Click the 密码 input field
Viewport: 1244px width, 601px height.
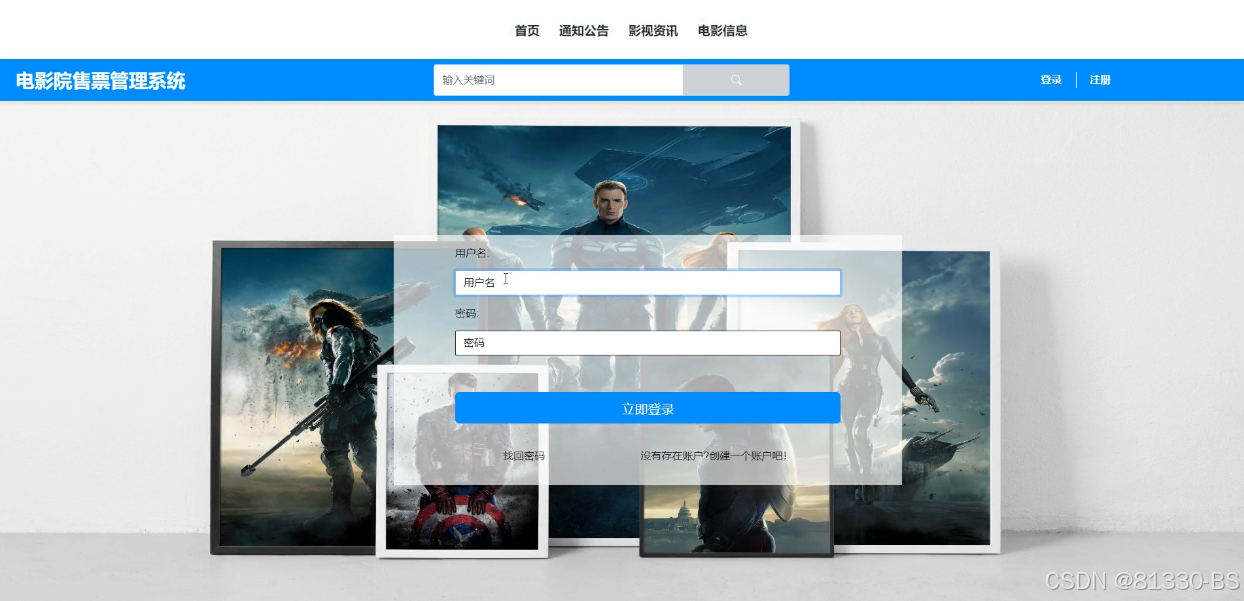coord(647,343)
